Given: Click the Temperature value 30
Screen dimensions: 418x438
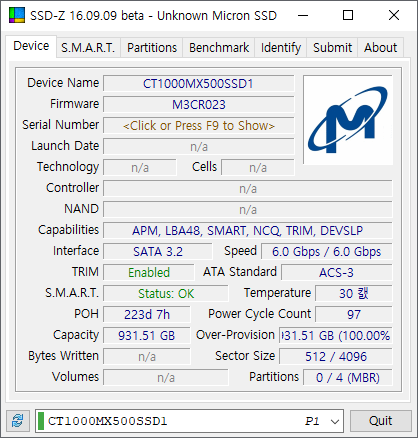Looking at the screenshot, I should [x=354, y=294].
